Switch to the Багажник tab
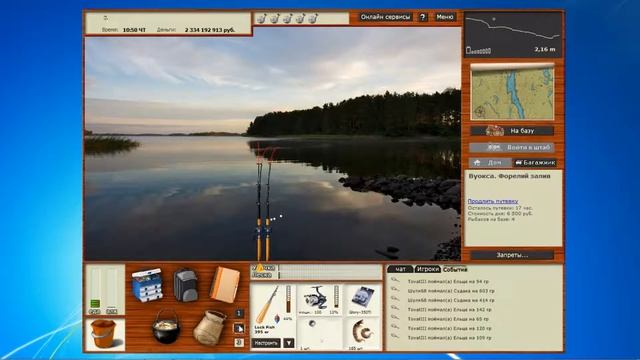The image size is (640, 360). [535, 162]
